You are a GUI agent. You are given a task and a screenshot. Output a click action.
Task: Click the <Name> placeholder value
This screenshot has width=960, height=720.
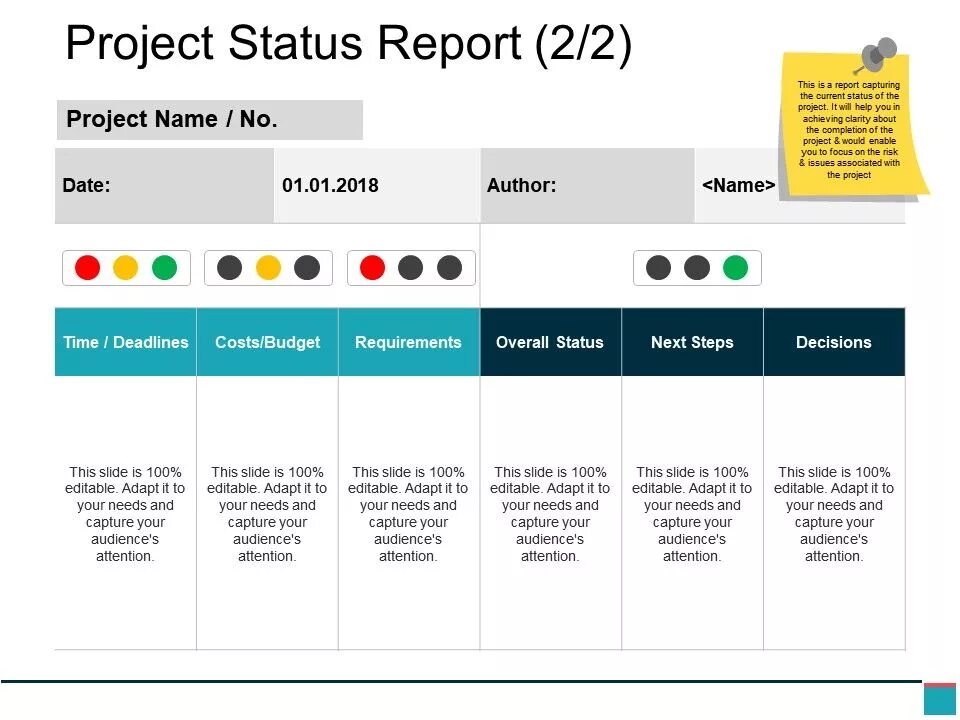click(738, 186)
